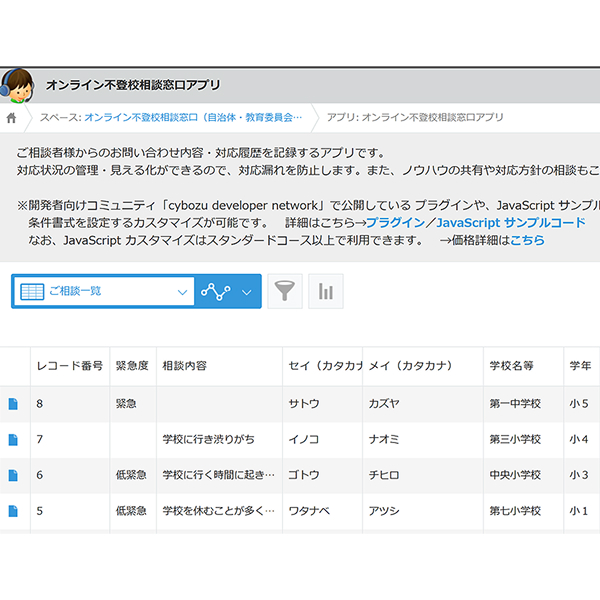Open record 7 detail document icon
The image size is (600, 600).
[x=13, y=439]
